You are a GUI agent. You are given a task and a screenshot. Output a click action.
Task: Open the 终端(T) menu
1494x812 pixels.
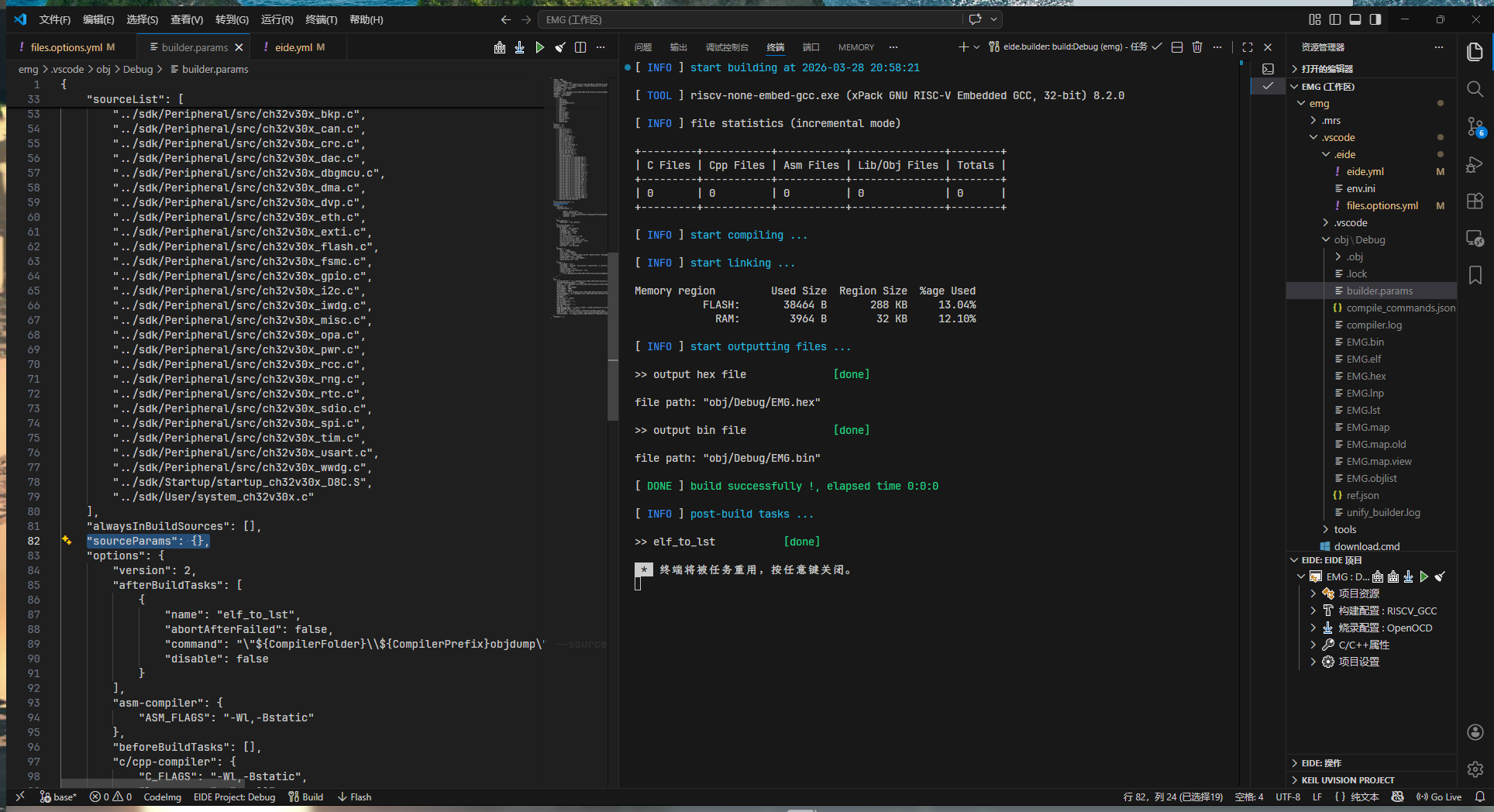[321, 19]
